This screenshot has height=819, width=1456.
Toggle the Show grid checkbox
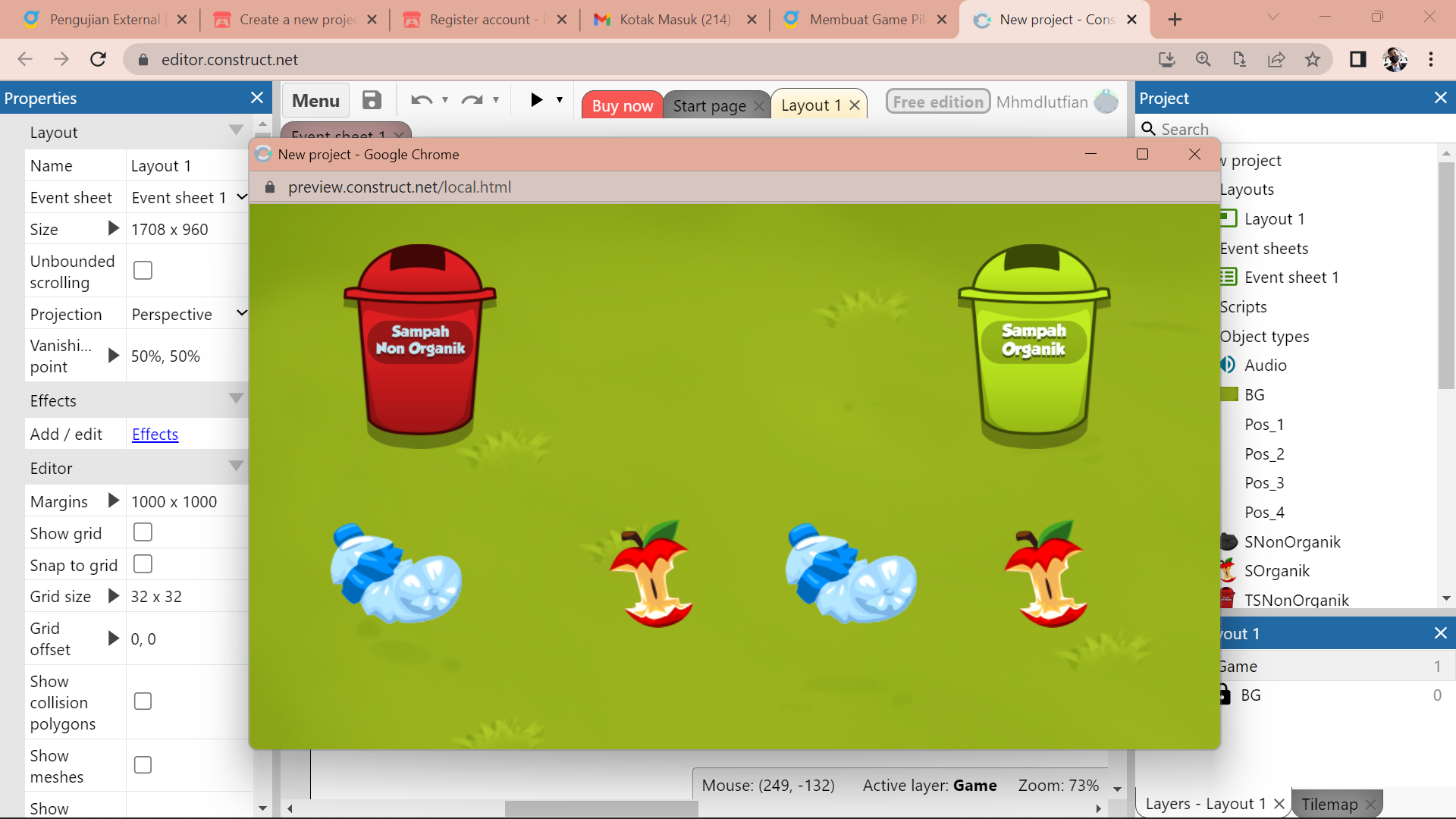[142, 532]
